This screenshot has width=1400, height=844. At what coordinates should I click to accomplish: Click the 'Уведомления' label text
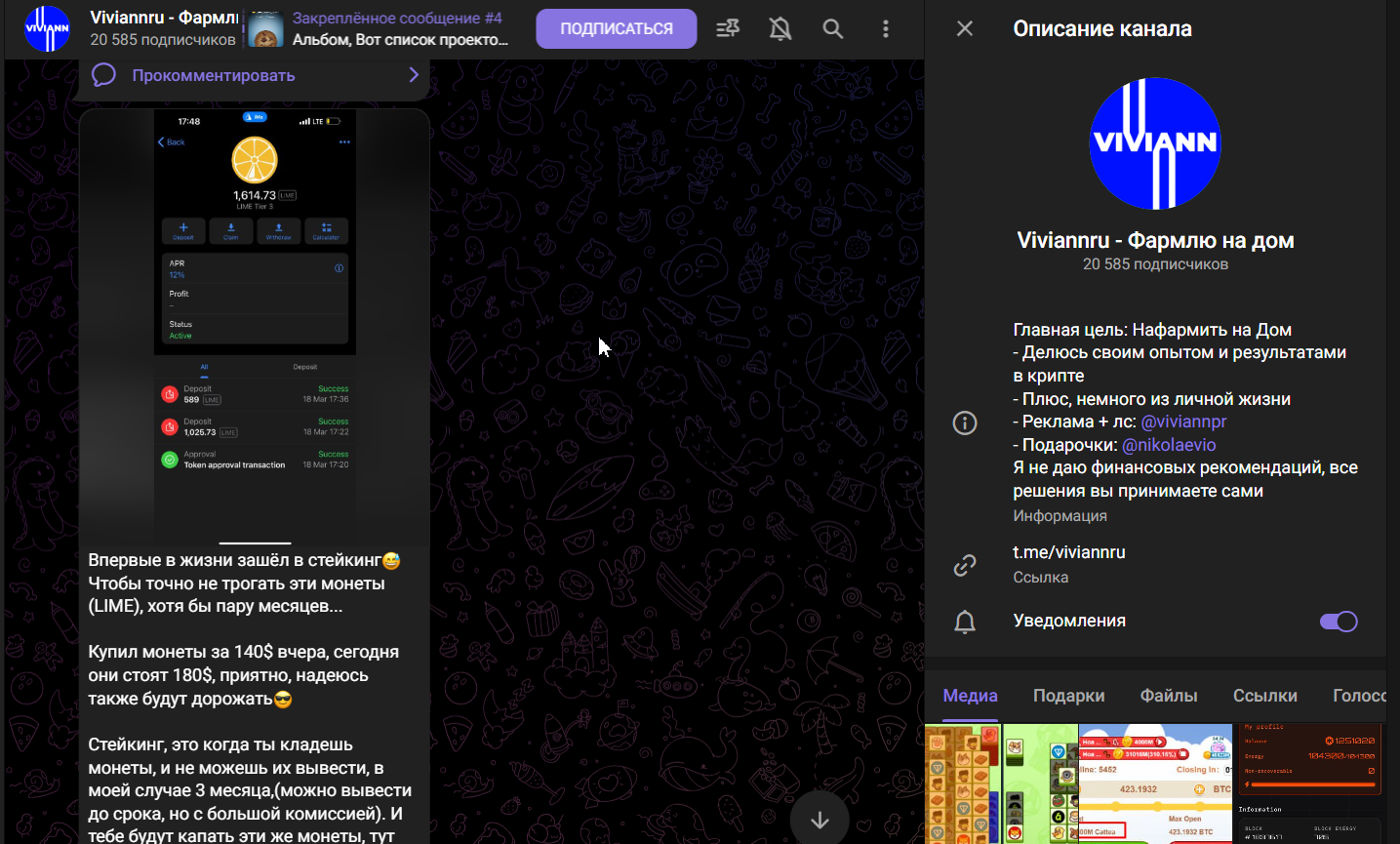point(1069,621)
